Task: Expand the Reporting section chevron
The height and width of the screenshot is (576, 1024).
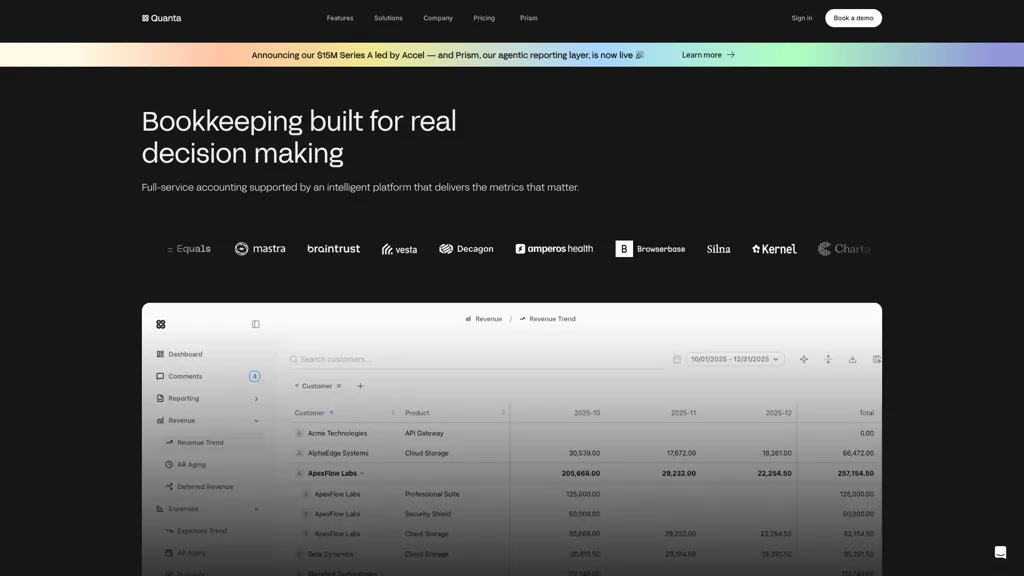Action: point(256,398)
